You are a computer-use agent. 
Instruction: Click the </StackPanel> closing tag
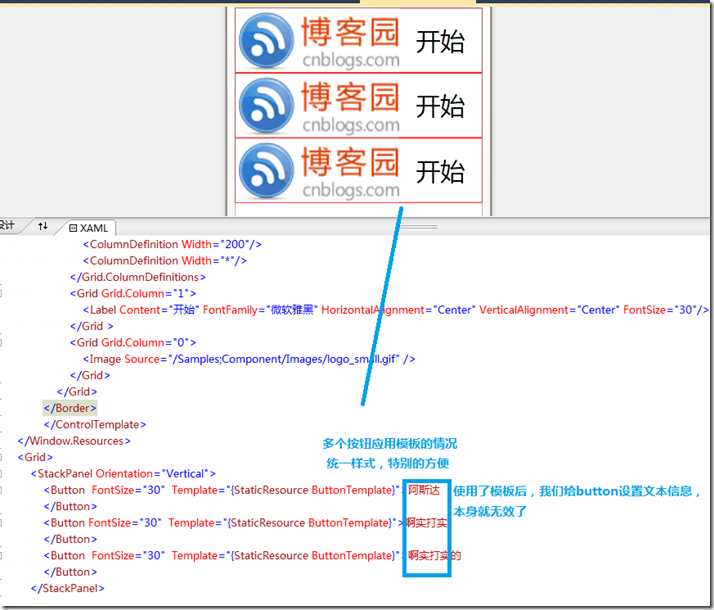pos(67,589)
